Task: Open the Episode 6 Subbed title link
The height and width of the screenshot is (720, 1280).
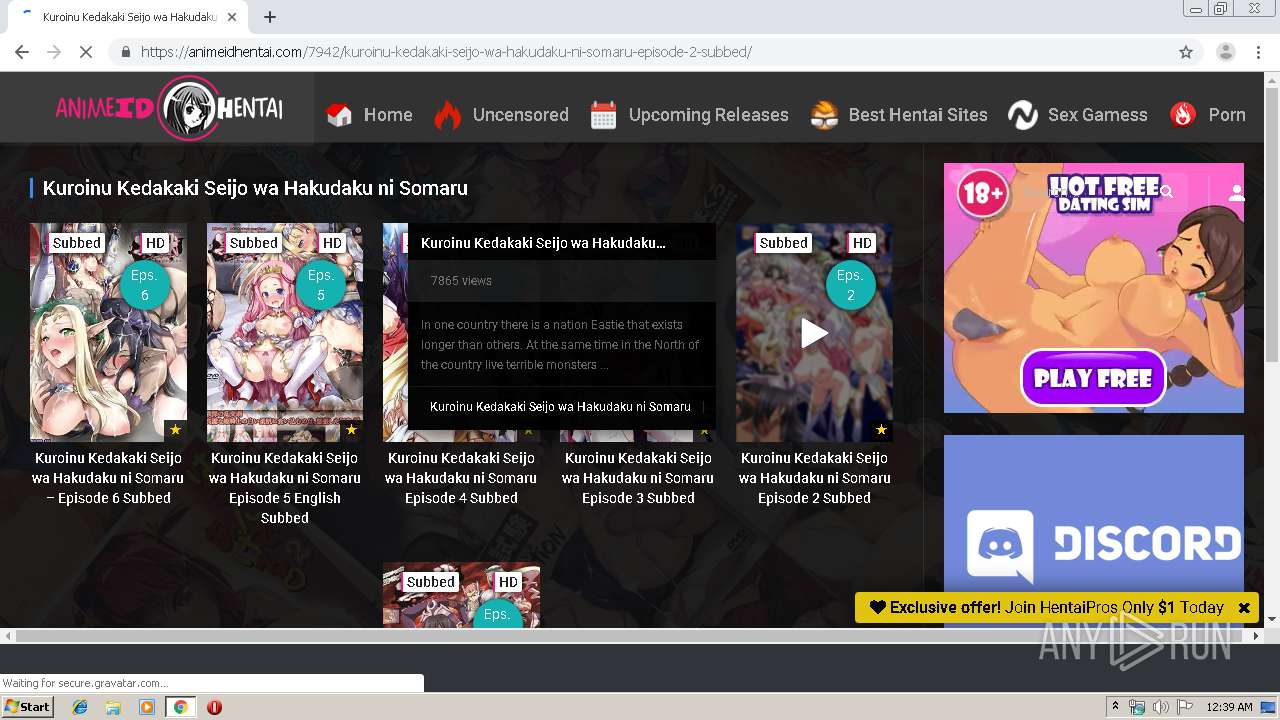Action: tap(108, 478)
